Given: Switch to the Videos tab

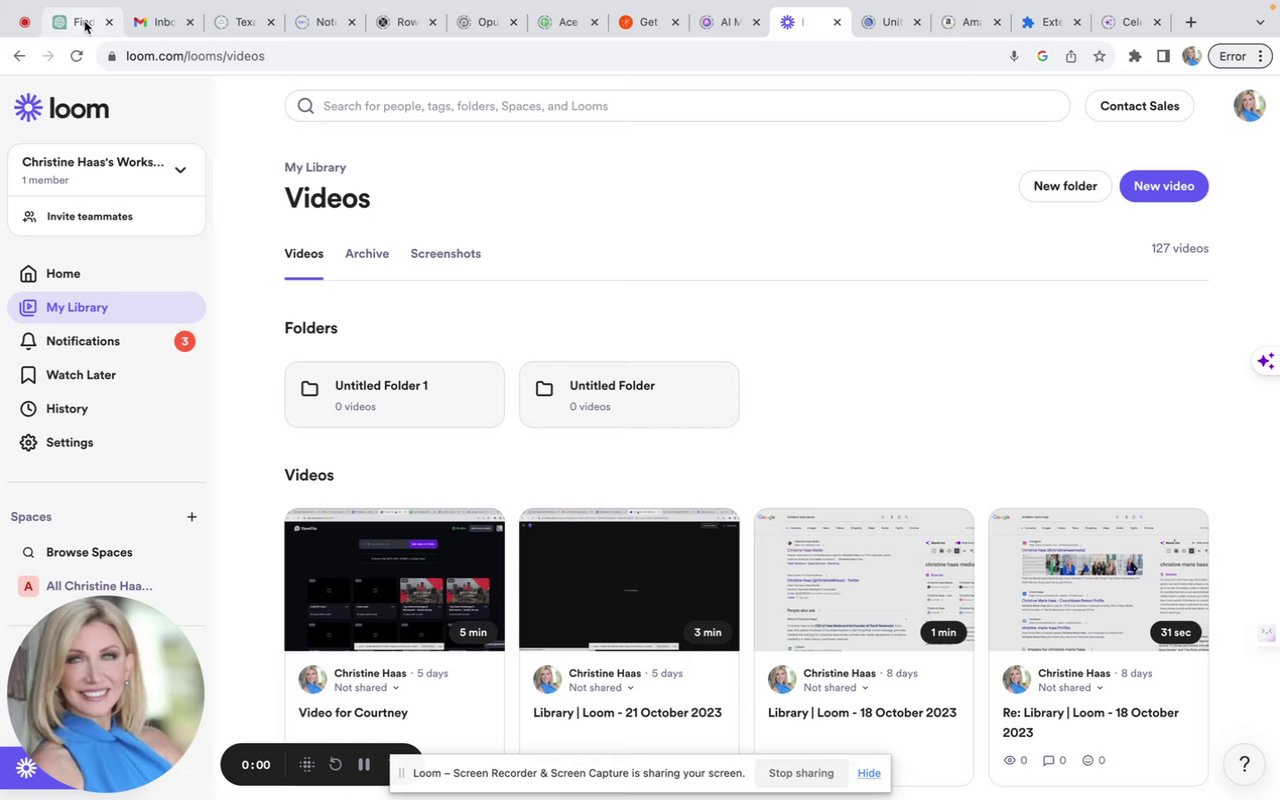Looking at the screenshot, I should [x=304, y=254].
